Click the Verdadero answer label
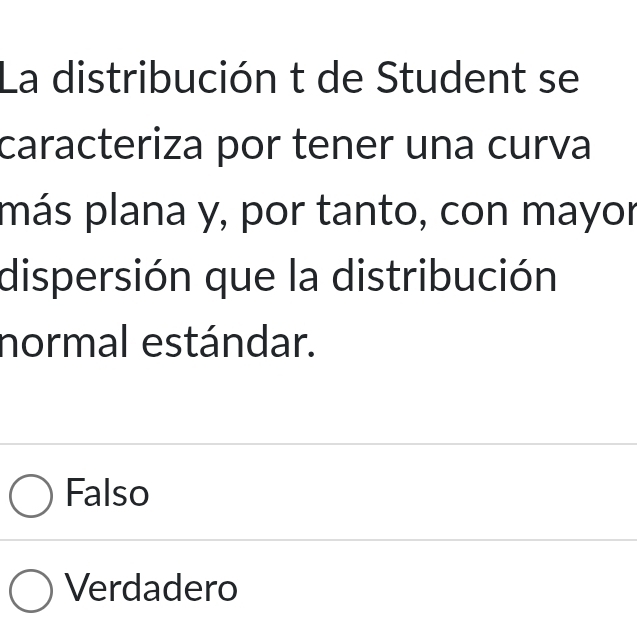Viewport: 637px width, 644px height. pyautogui.click(x=152, y=588)
